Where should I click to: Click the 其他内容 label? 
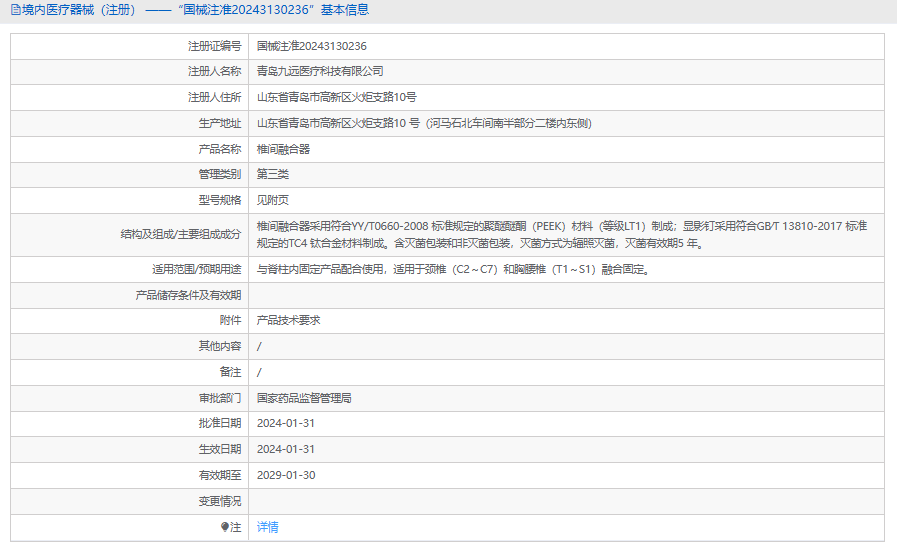point(220,345)
